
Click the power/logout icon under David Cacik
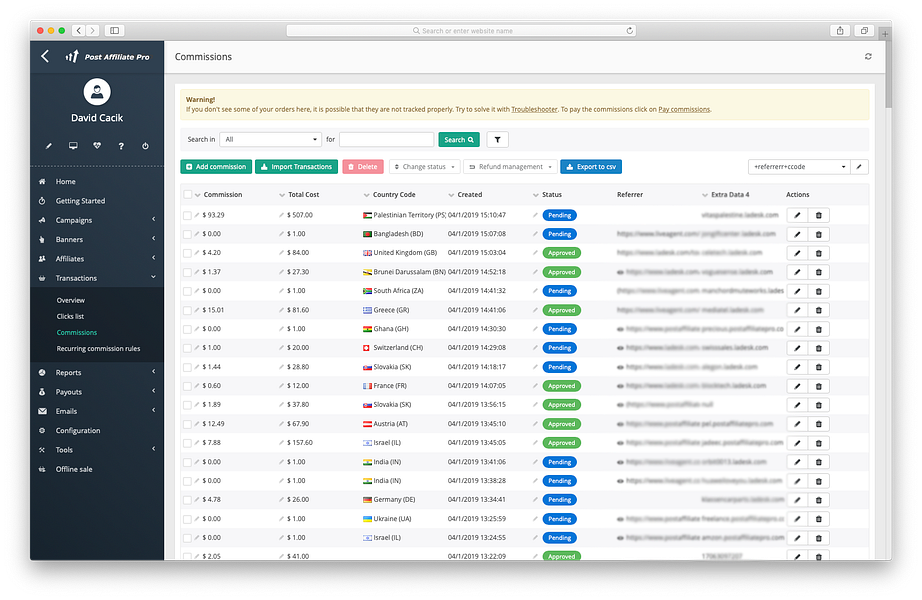pyautogui.click(x=146, y=146)
